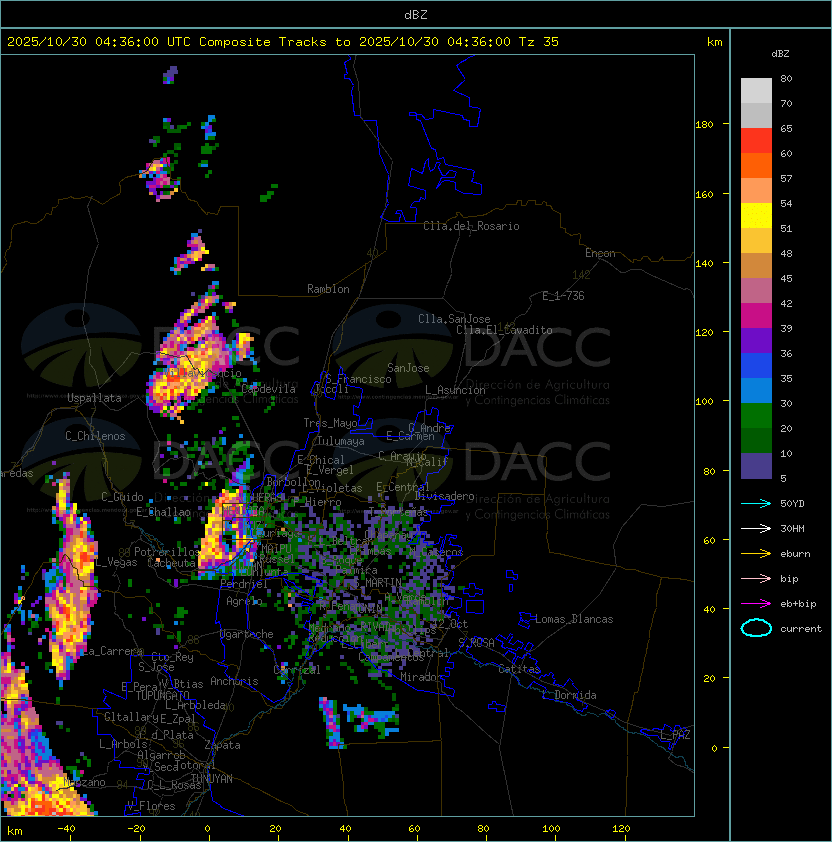Click the 'E_Vergel' map label
Screen dimensions: 832x842
(x=330, y=470)
